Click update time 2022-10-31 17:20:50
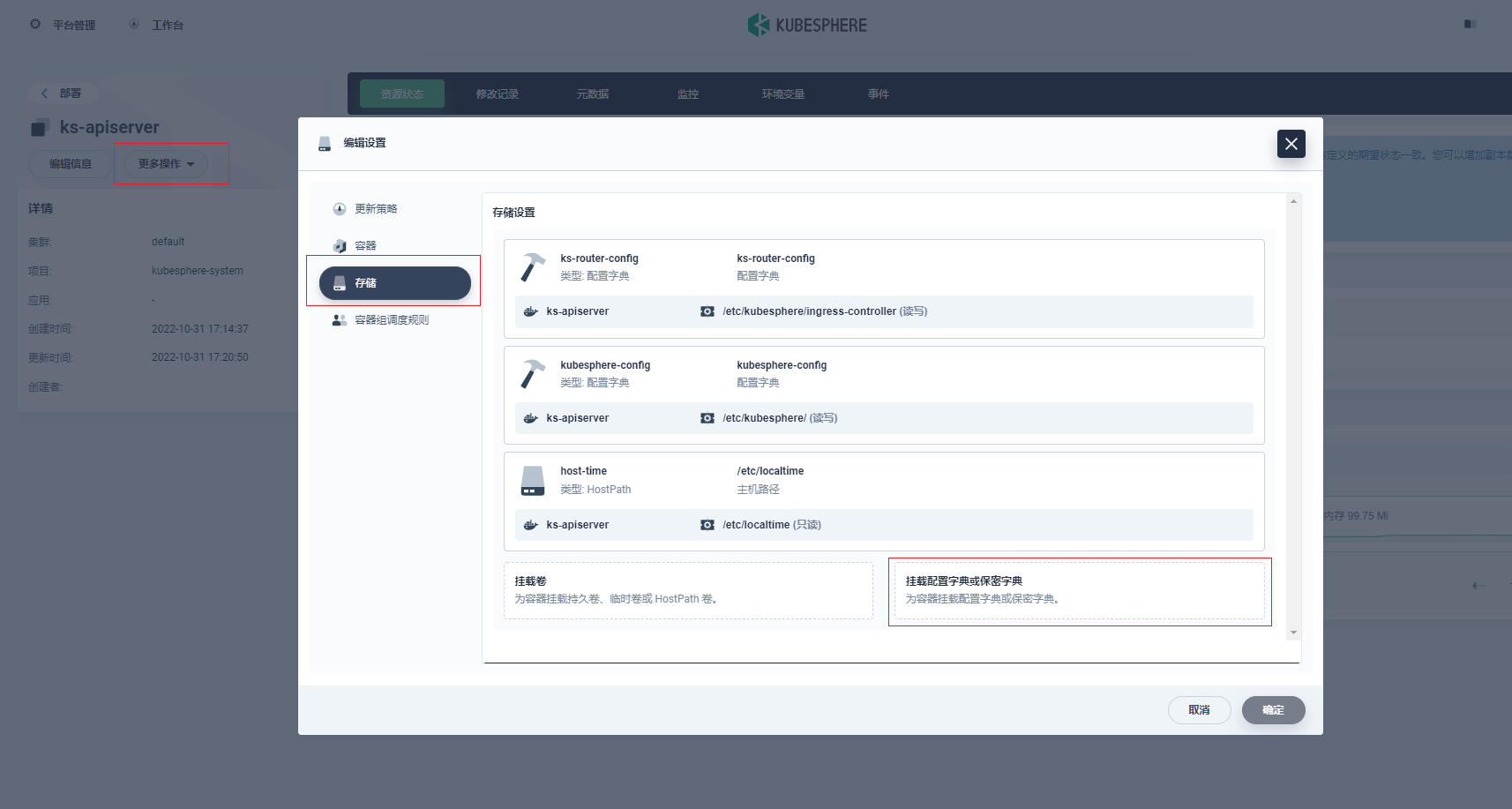Screen dimensions: 1512x809 pos(200,357)
